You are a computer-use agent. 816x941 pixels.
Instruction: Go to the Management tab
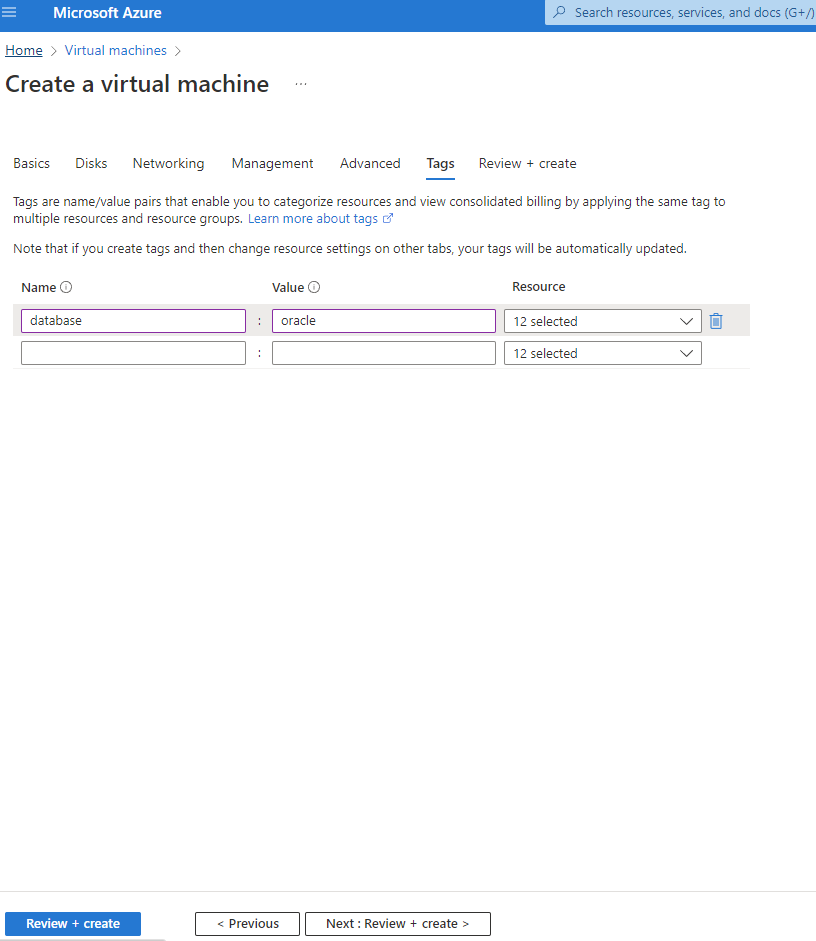[272, 163]
